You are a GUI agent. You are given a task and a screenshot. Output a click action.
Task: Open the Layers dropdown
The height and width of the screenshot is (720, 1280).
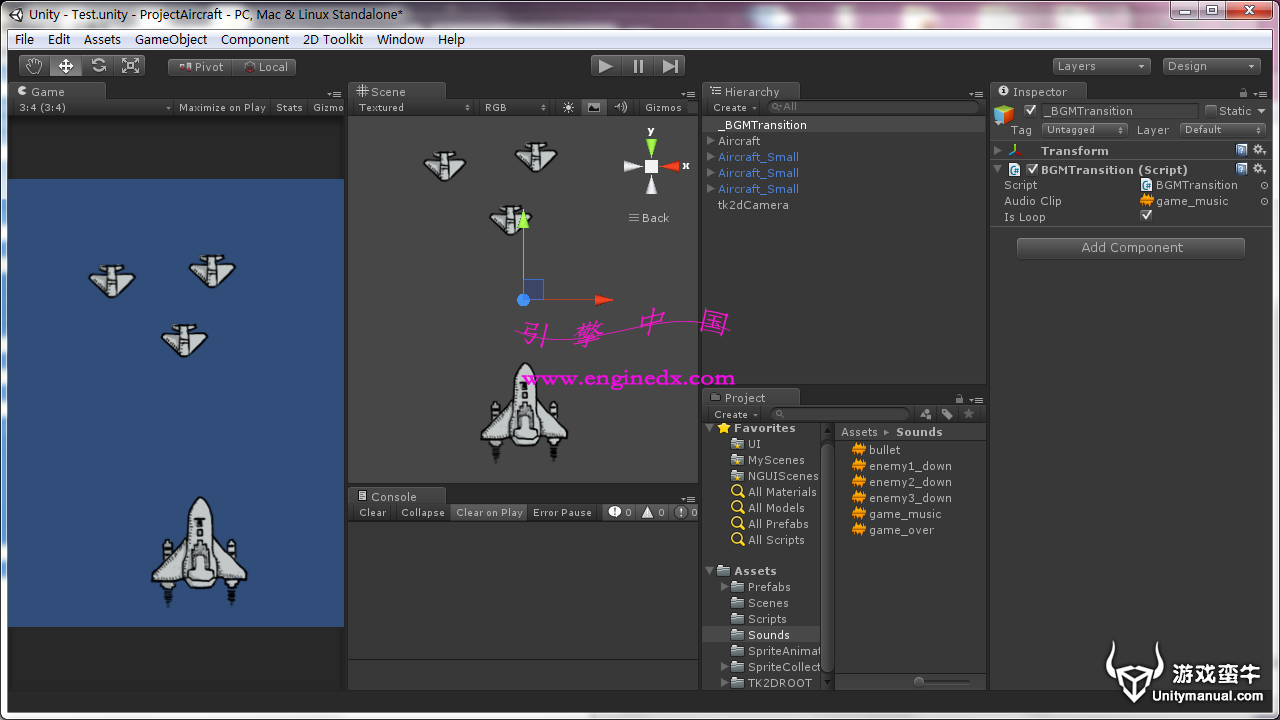[x=1101, y=66]
